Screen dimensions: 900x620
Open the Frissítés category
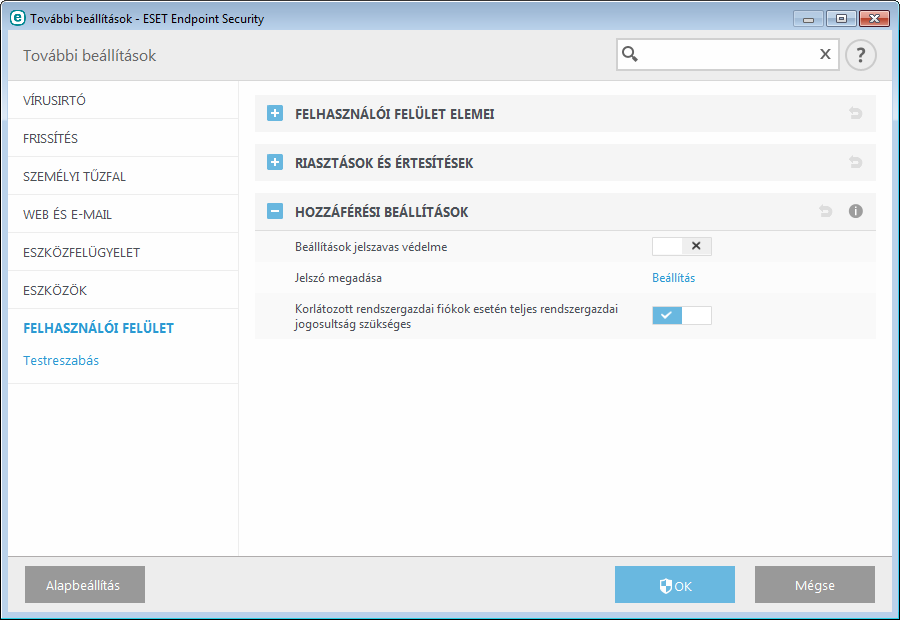click(x=123, y=138)
